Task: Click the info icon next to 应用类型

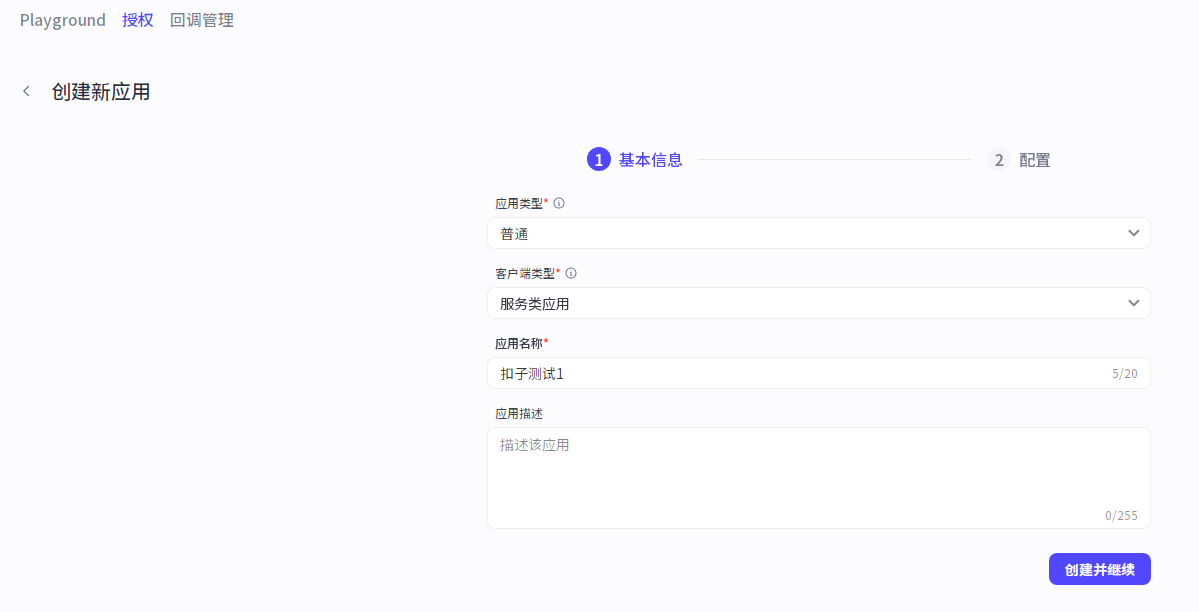Action: 559,203
